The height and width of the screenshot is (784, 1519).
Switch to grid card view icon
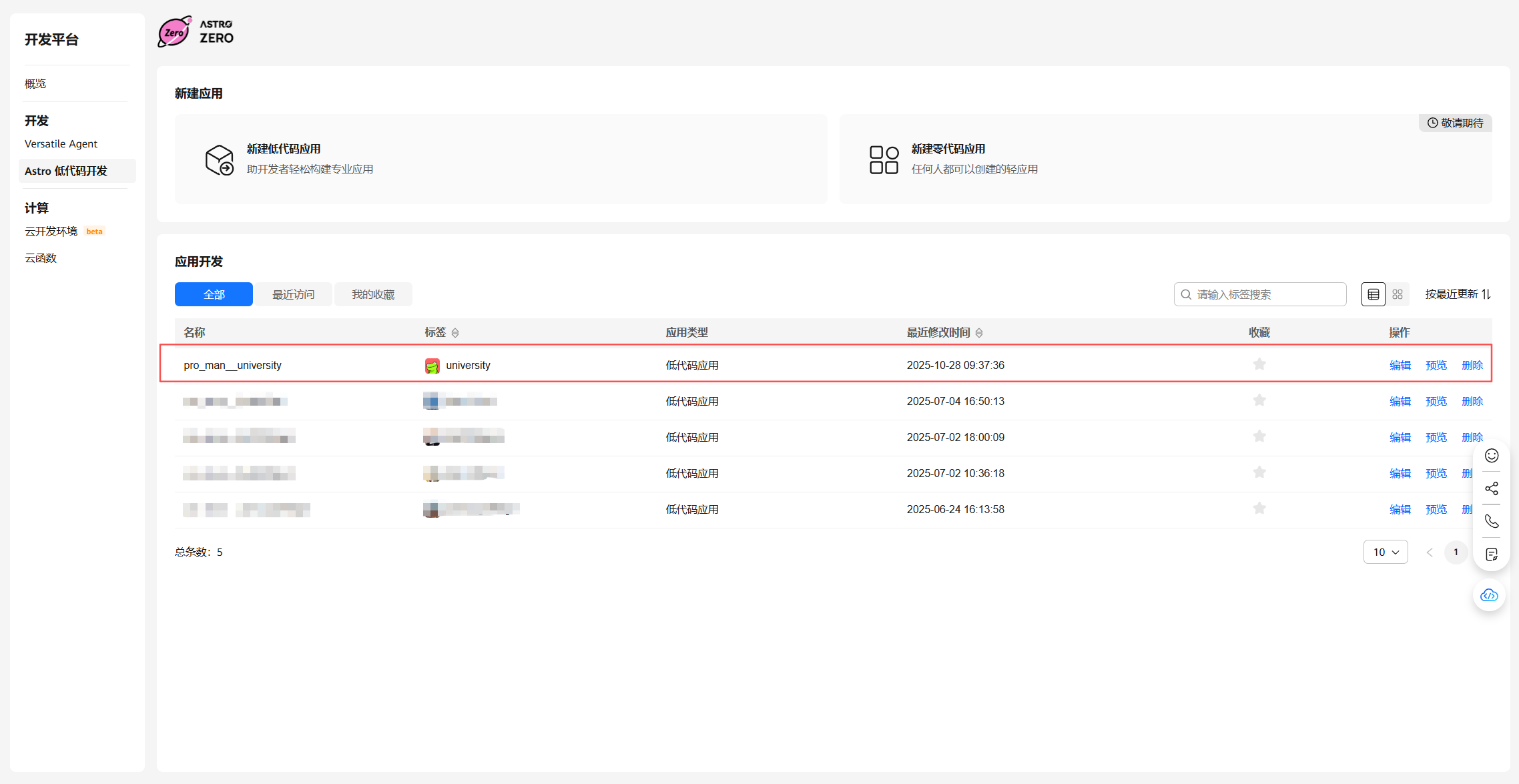click(x=1398, y=294)
